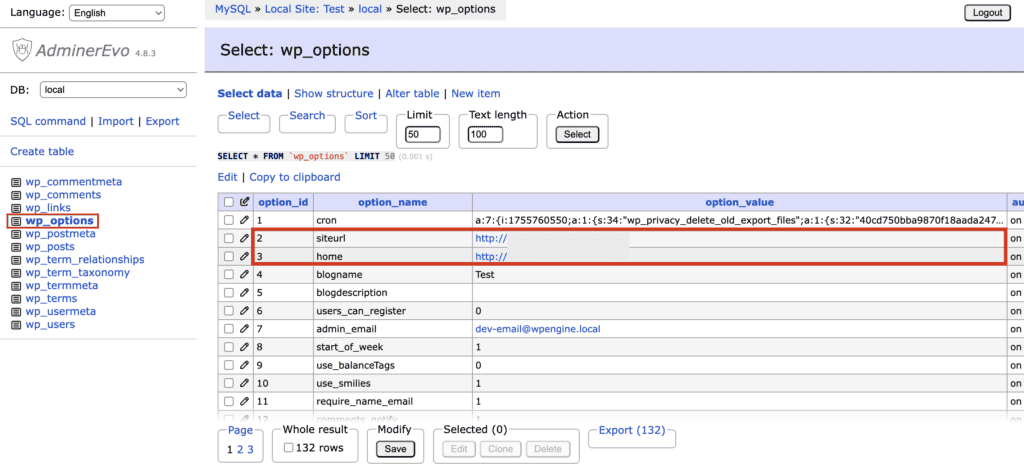
Task: Click table icon beside wp_termmeta
Action: pyautogui.click(x=16, y=286)
